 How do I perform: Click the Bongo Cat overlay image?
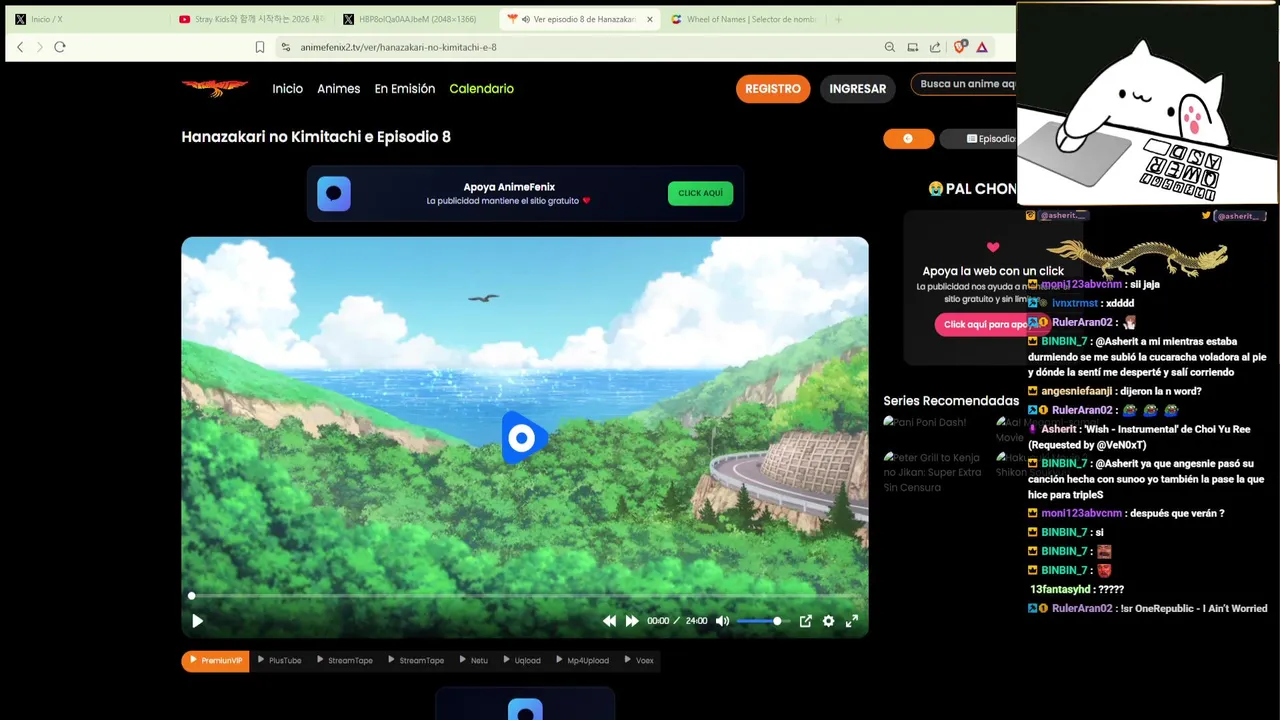point(1147,105)
